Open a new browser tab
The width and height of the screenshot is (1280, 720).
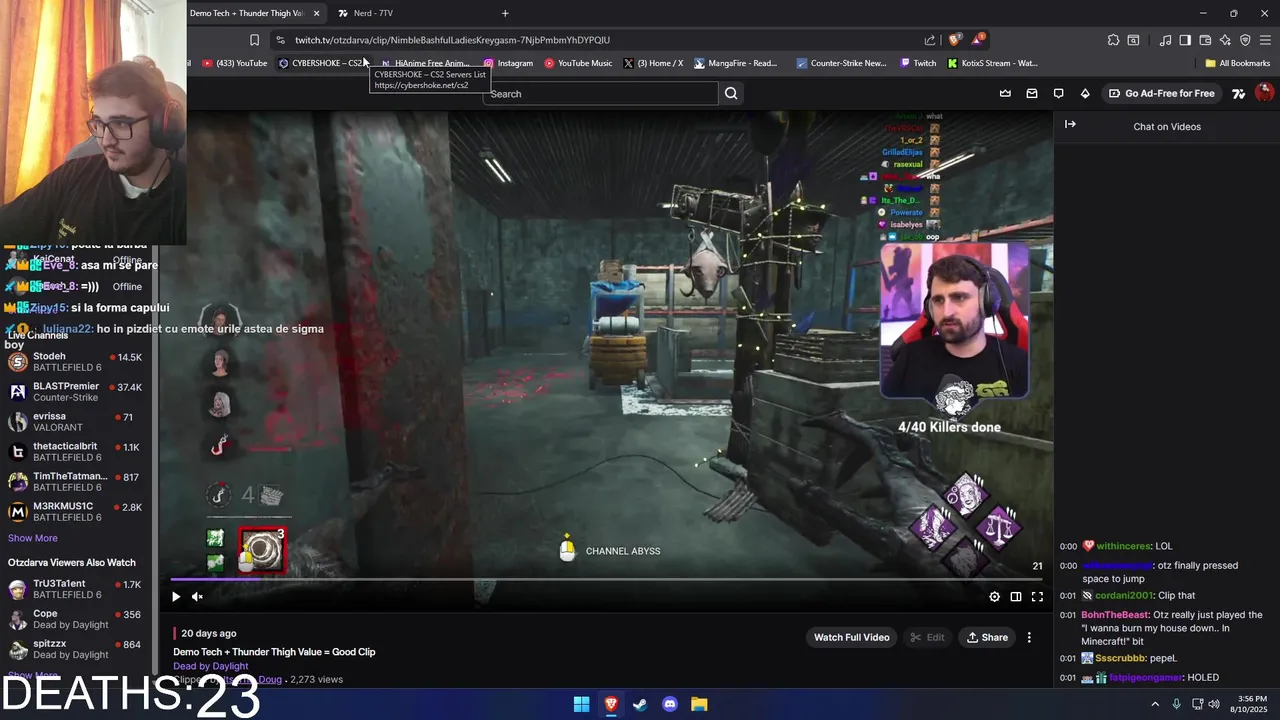[505, 13]
